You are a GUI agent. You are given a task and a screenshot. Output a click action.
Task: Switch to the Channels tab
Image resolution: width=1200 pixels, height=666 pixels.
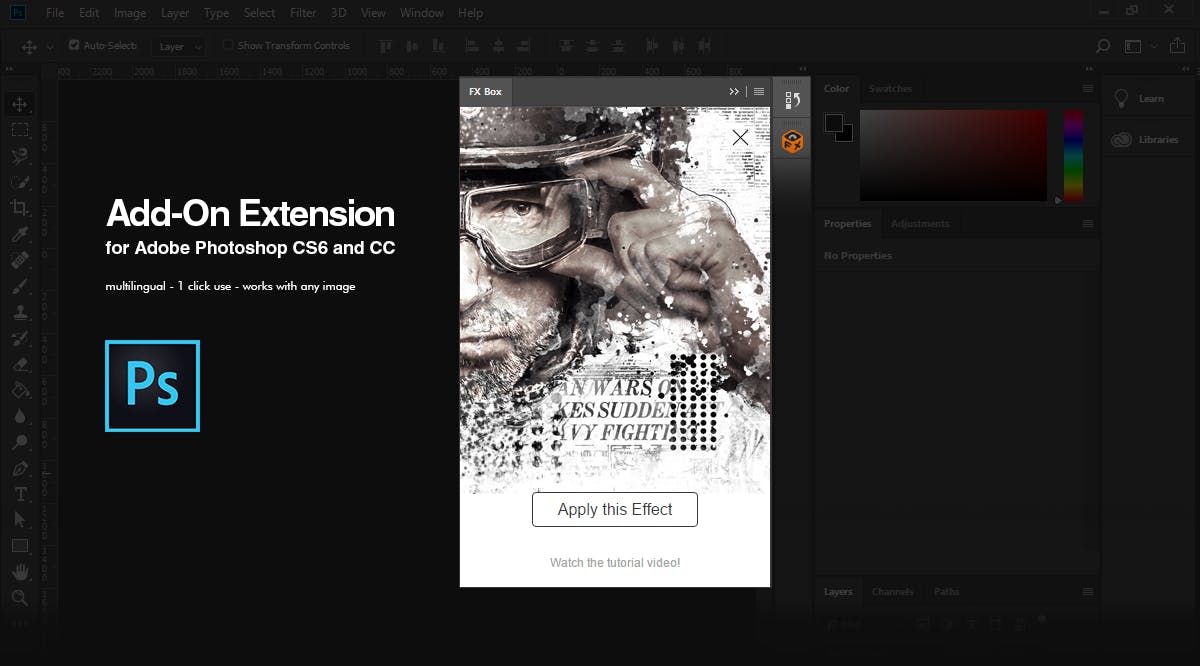click(x=892, y=591)
